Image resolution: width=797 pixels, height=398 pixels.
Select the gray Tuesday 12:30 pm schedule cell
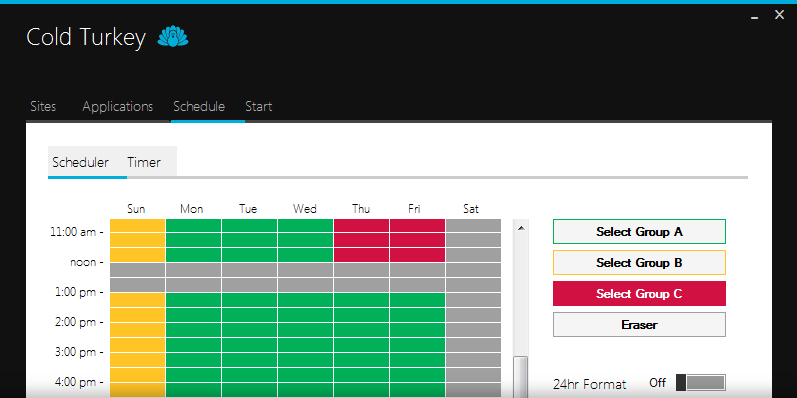coord(250,285)
